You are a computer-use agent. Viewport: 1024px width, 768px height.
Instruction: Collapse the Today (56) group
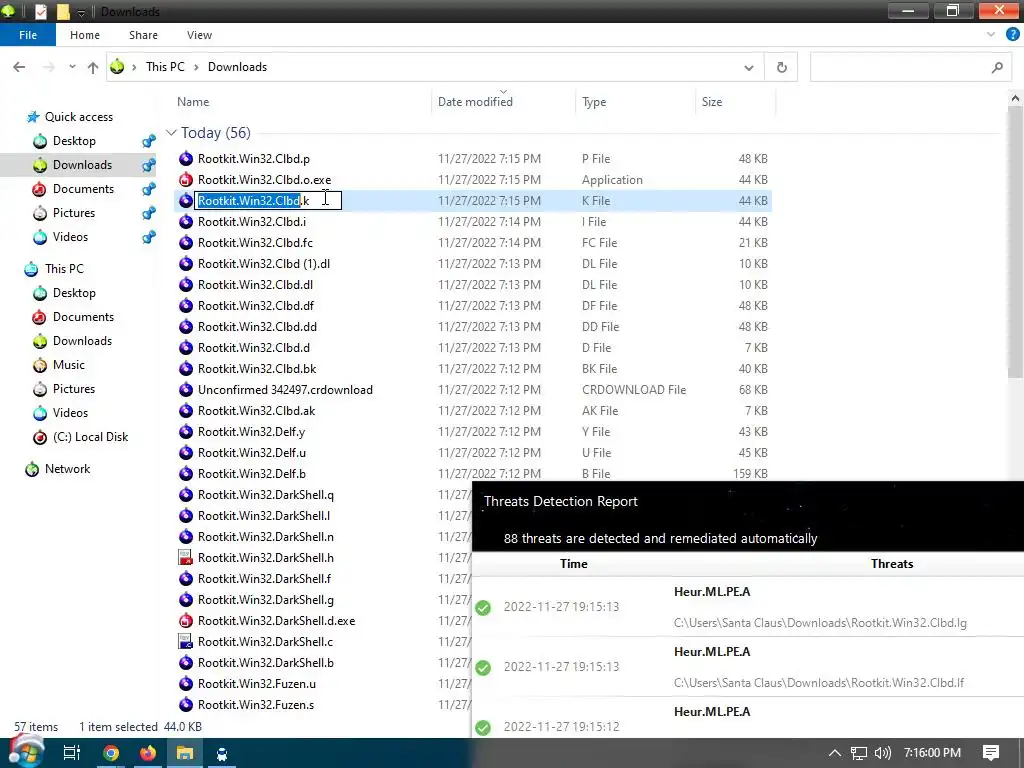[x=171, y=133]
